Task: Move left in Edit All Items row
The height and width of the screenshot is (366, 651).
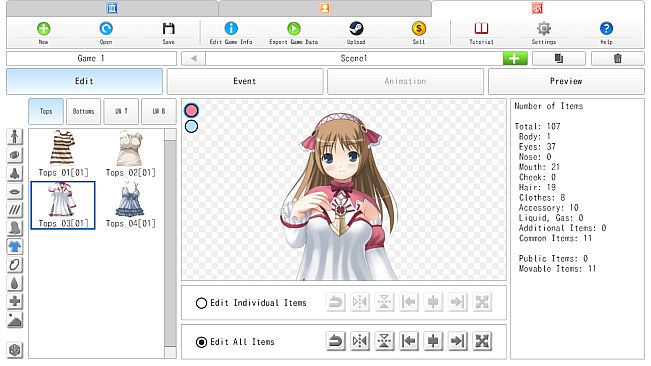Action: pos(409,341)
